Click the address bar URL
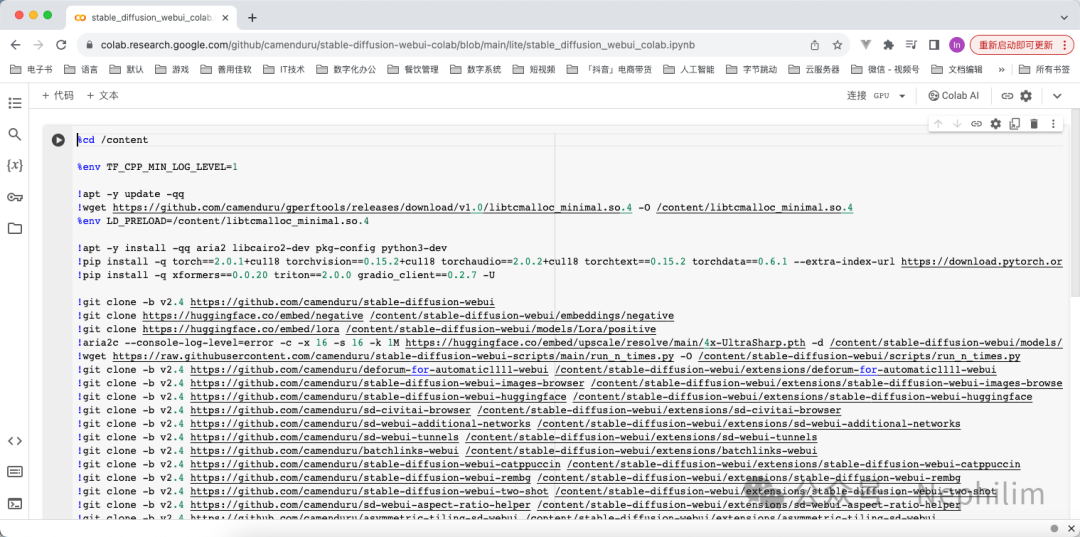Image resolution: width=1080 pixels, height=537 pixels. click(x=397, y=45)
